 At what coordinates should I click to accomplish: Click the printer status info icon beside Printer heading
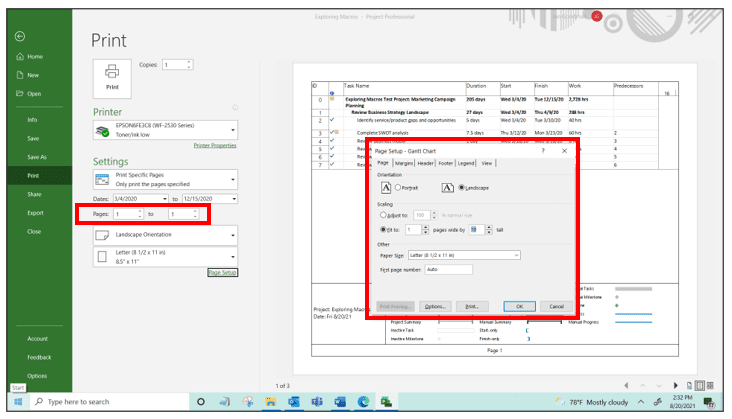[235, 107]
